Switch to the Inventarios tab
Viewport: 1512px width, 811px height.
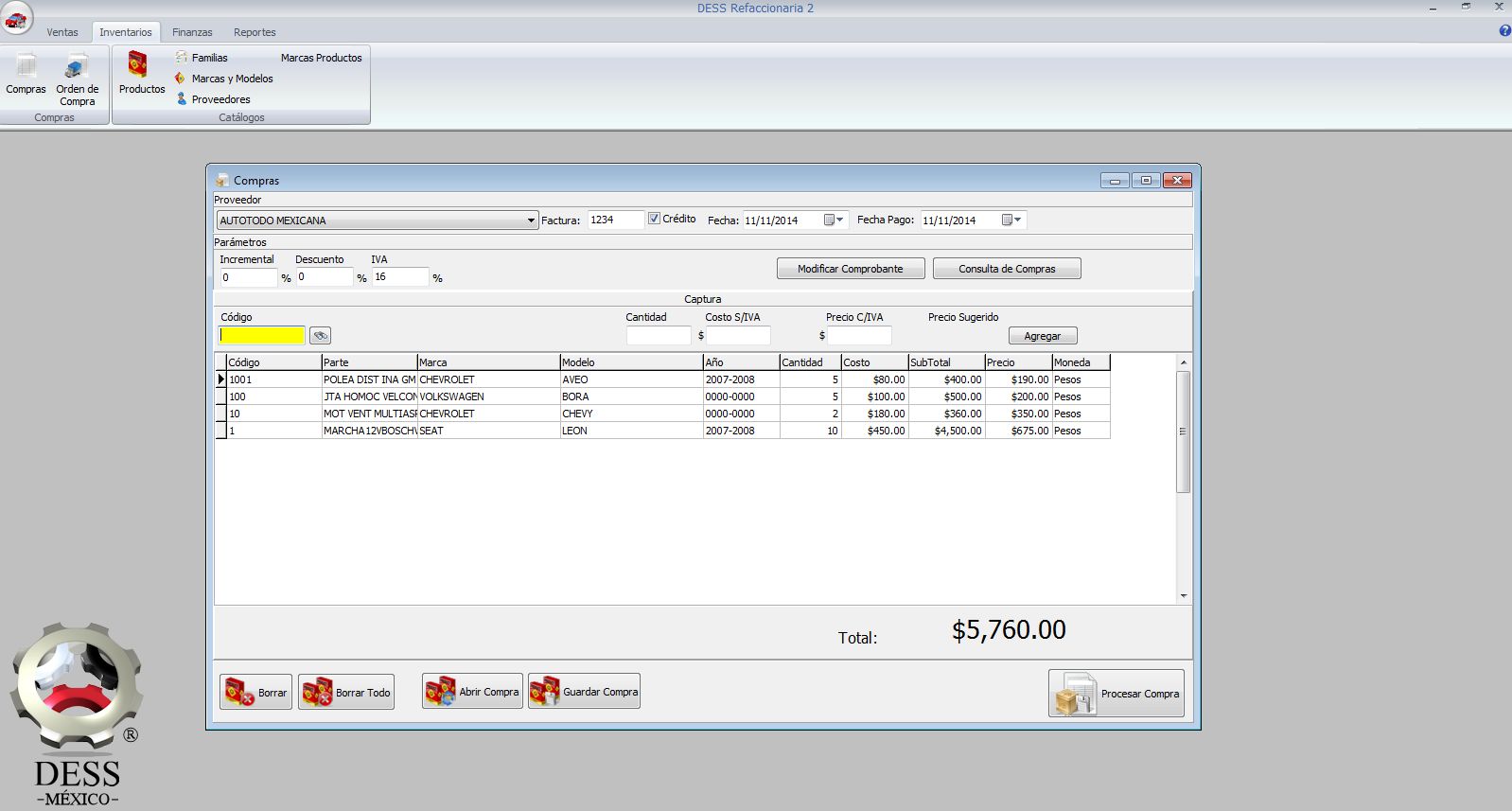point(126,32)
